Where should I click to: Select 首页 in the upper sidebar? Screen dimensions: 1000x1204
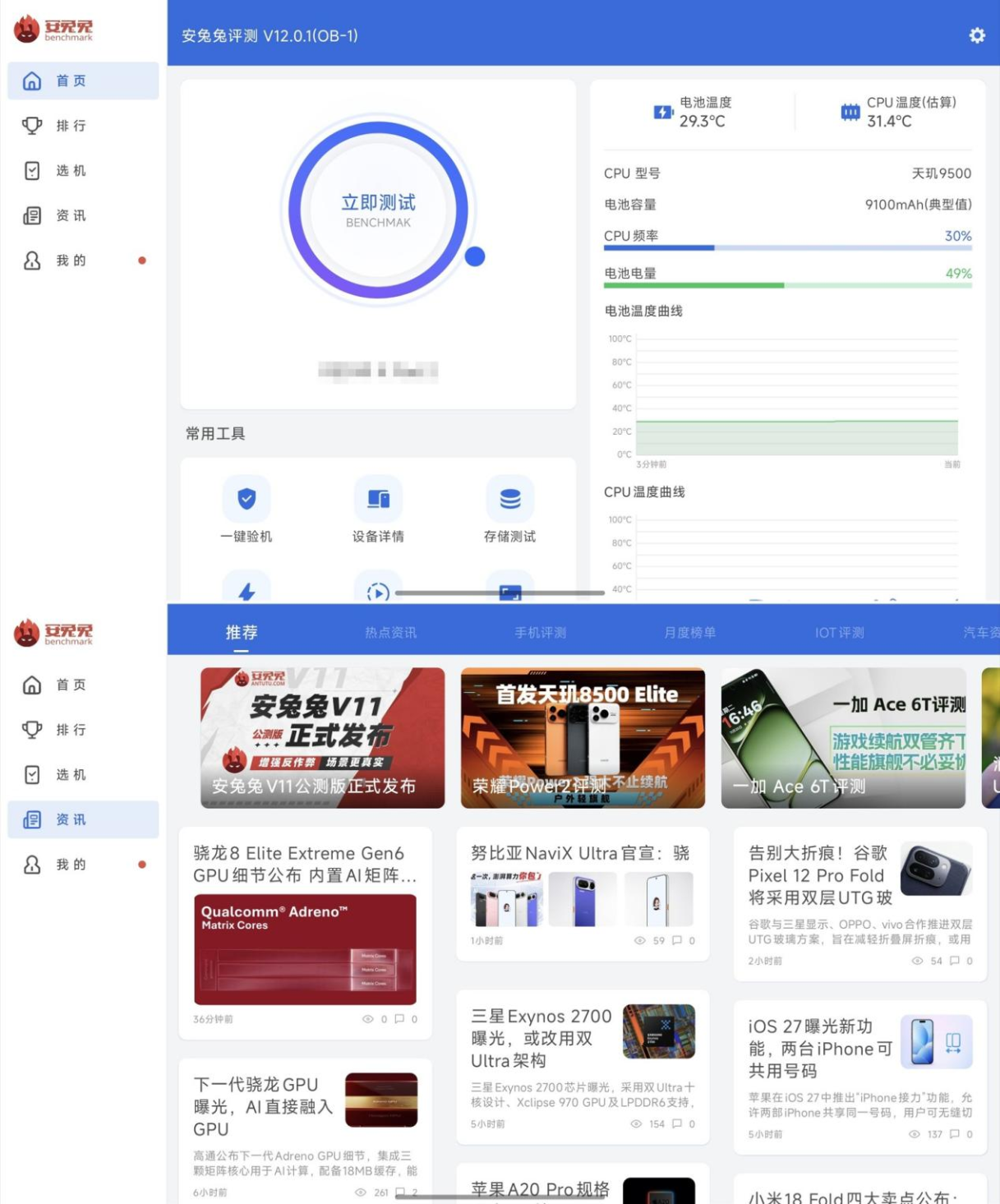83,81
